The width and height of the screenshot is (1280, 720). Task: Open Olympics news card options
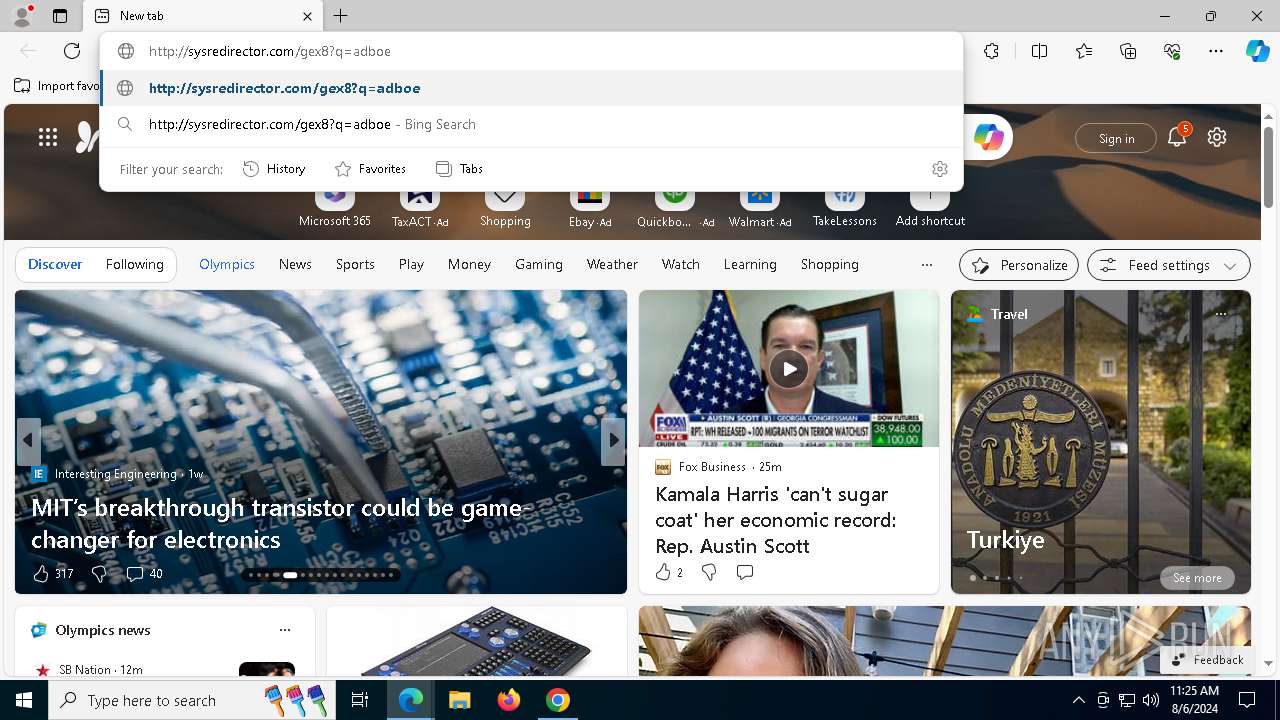click(x=285, y=630)
